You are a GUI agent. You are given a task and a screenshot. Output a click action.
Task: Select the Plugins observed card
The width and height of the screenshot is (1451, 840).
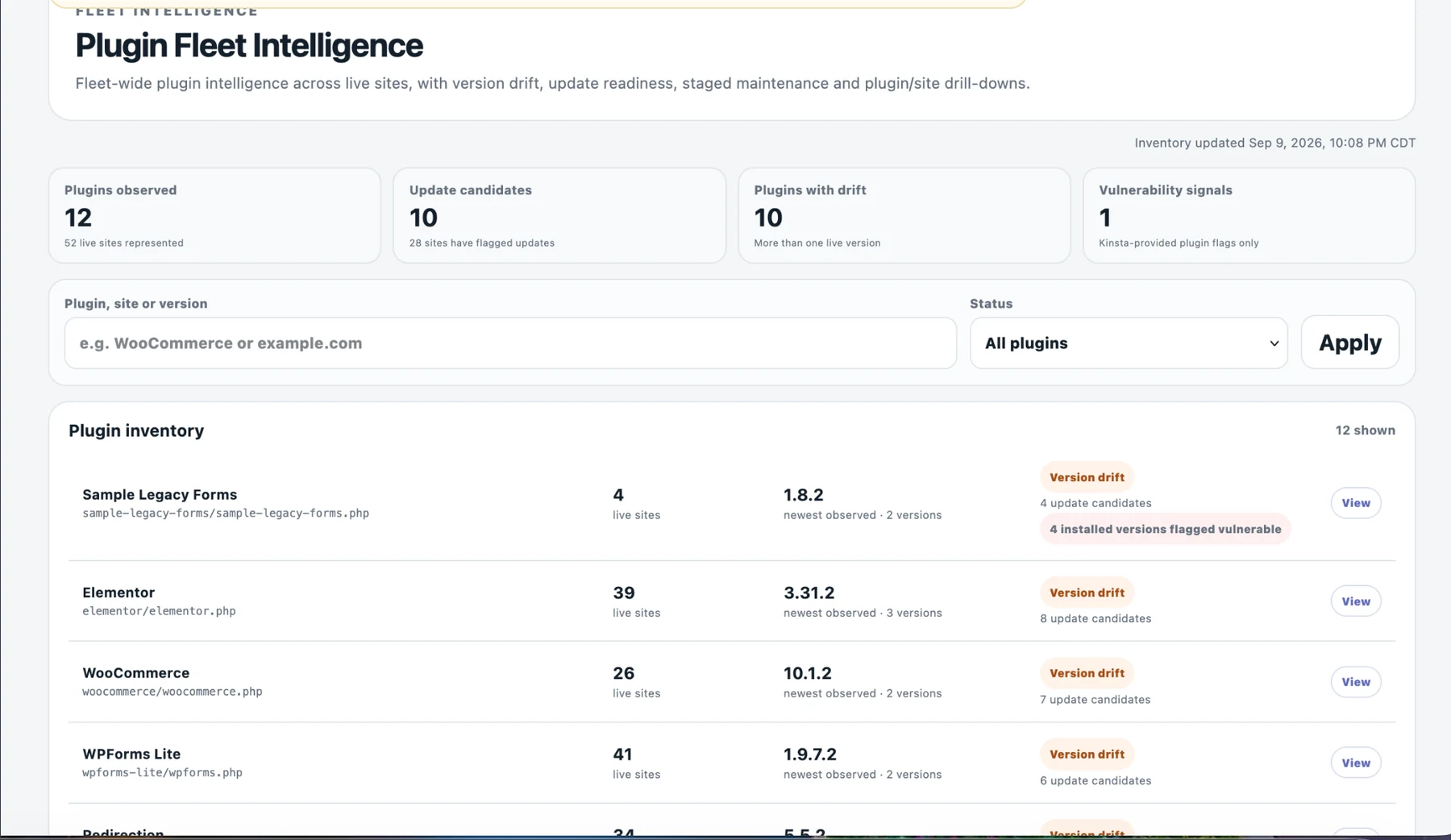[x=214, y=215]
